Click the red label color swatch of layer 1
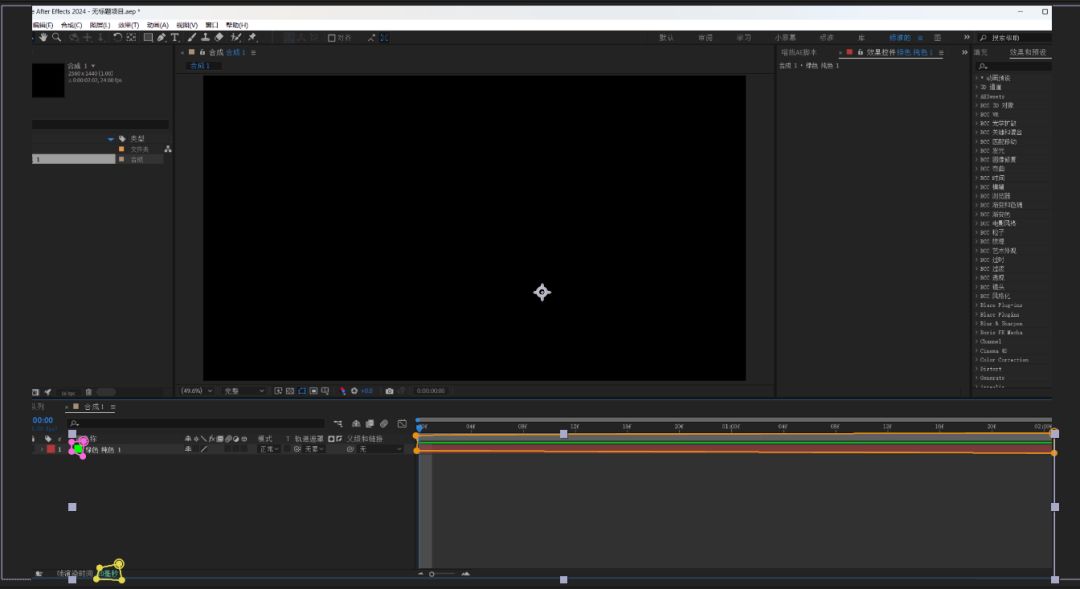 (51, 450)
